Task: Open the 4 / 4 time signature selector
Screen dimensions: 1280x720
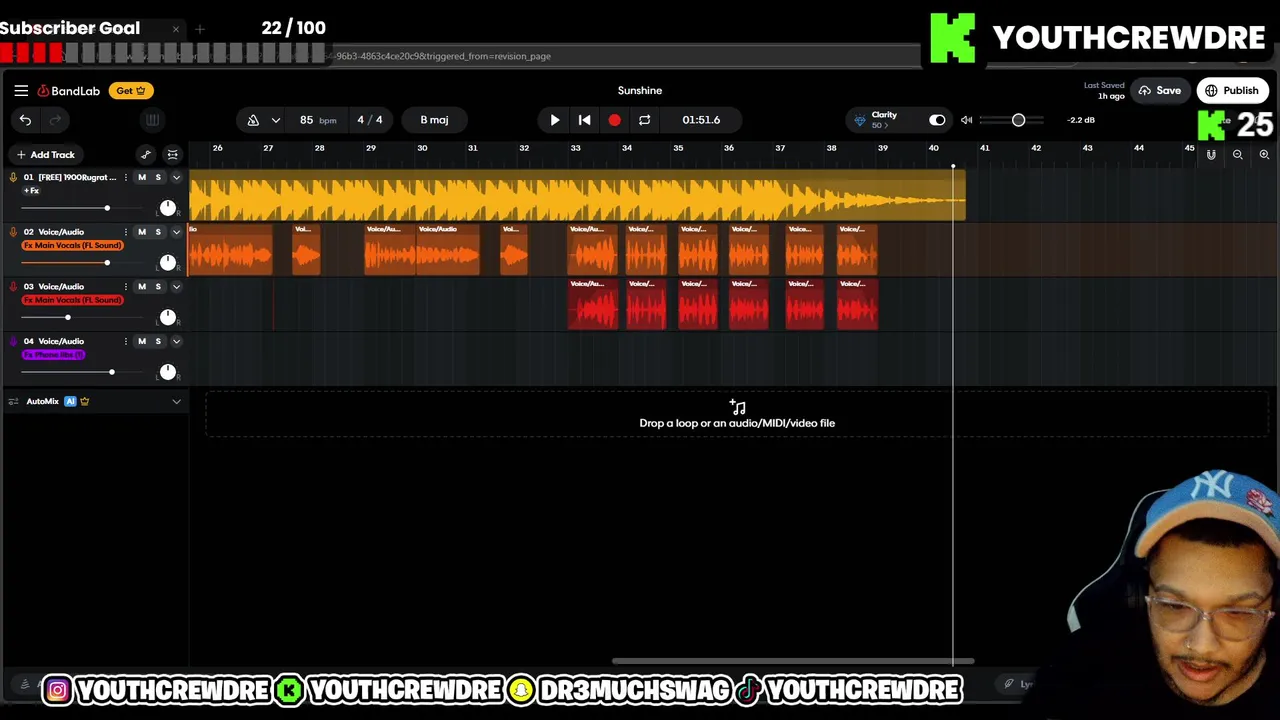Action: pyautogui.click(x=370, y=120)
